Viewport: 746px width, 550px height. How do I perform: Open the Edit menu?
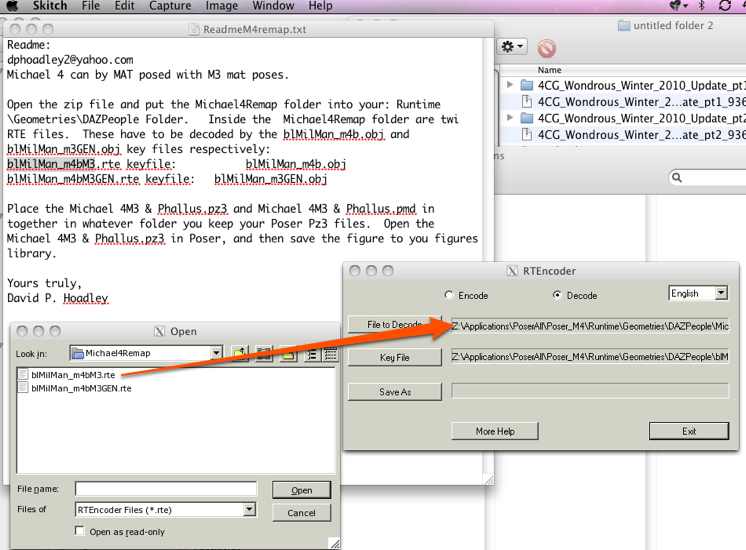pos(124,5)
